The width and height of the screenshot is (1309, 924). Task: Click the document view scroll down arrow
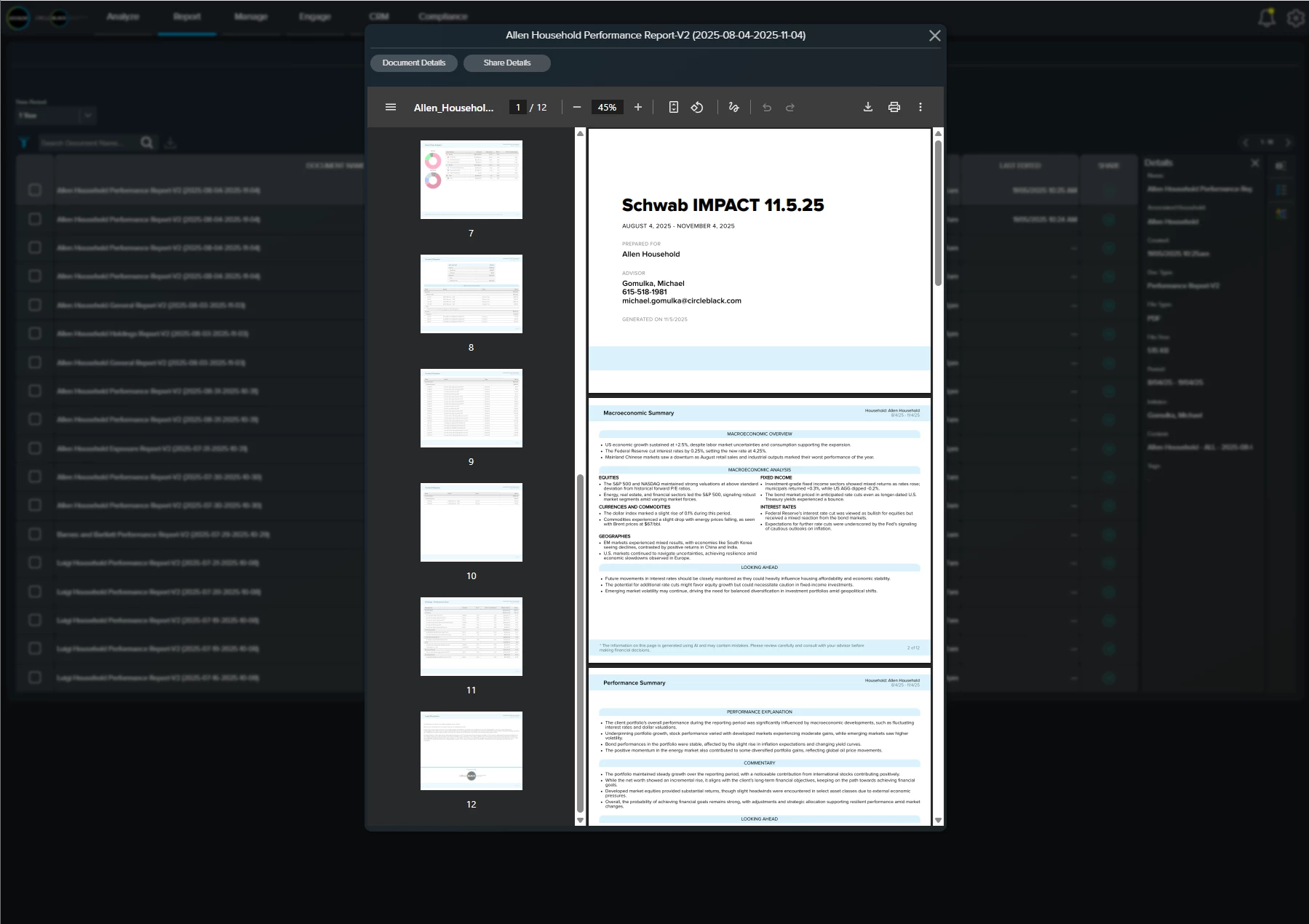pyautogui.click(x=938, y=820)
